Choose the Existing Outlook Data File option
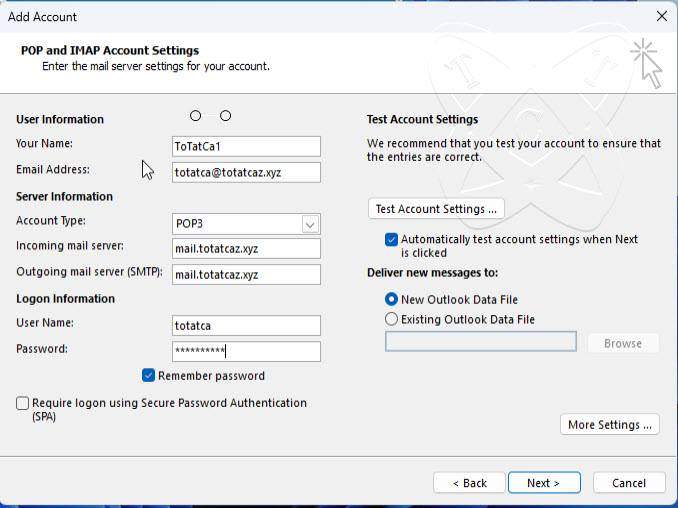This screenshot has width=678, height=508. 391,319
